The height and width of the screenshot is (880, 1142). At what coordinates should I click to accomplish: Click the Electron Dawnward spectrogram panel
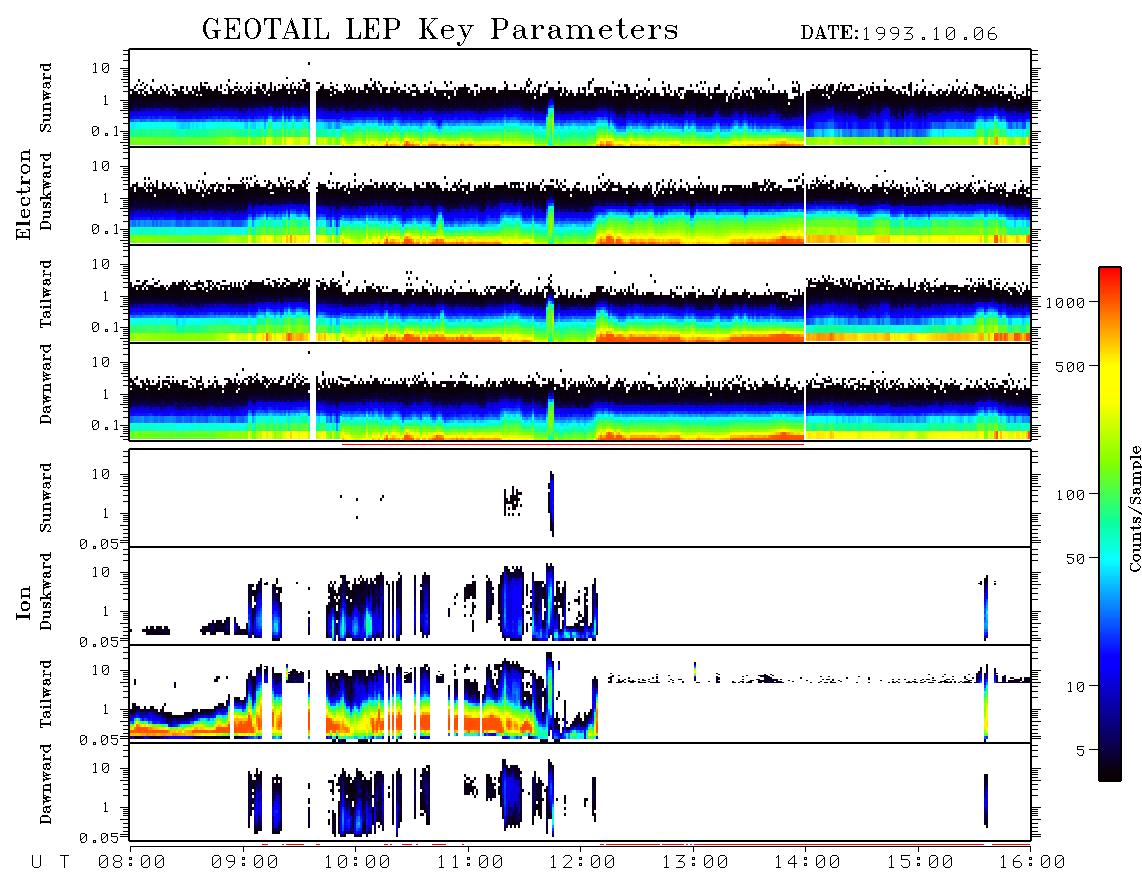580,392
